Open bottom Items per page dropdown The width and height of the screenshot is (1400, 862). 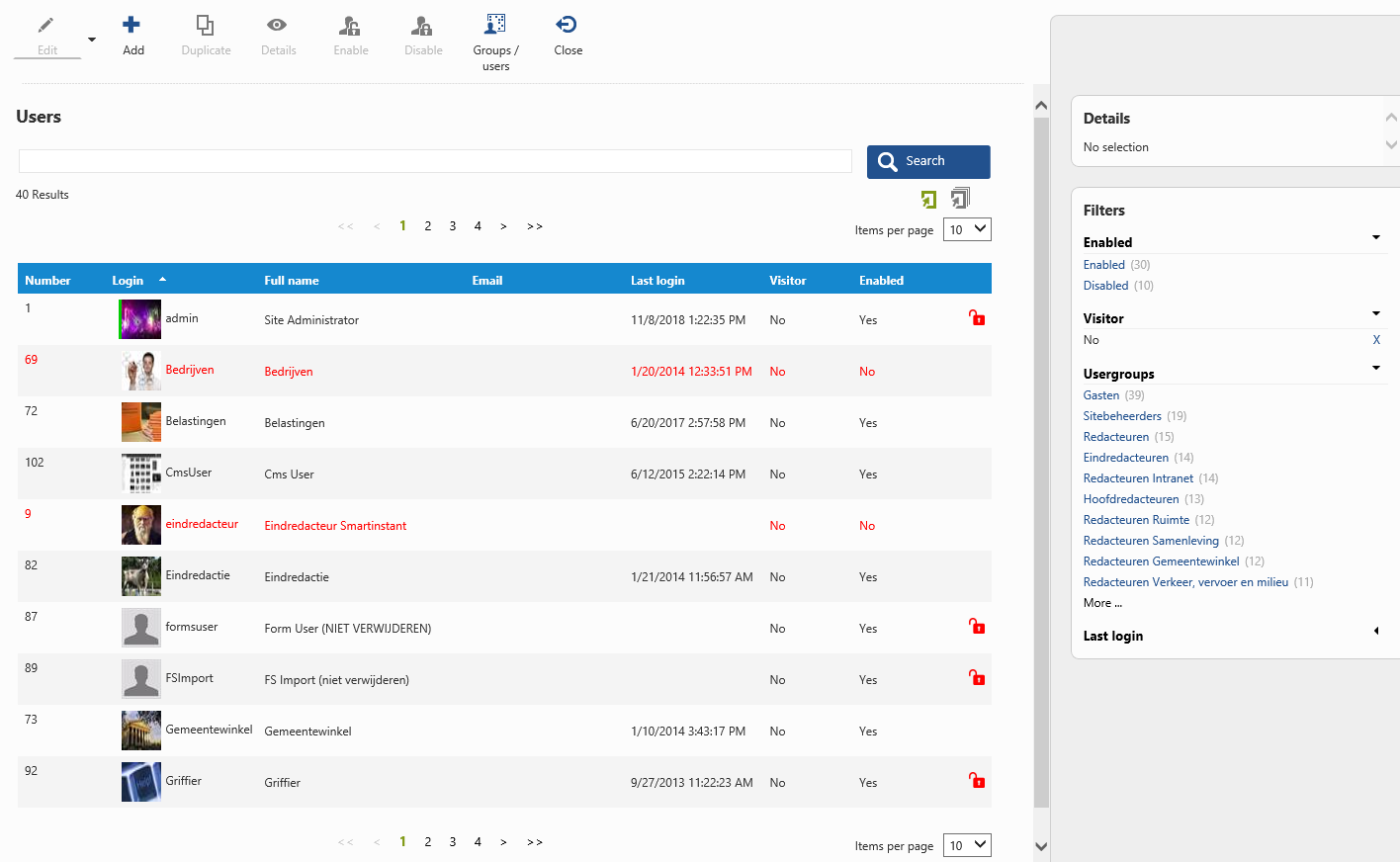tap(967, 845)
